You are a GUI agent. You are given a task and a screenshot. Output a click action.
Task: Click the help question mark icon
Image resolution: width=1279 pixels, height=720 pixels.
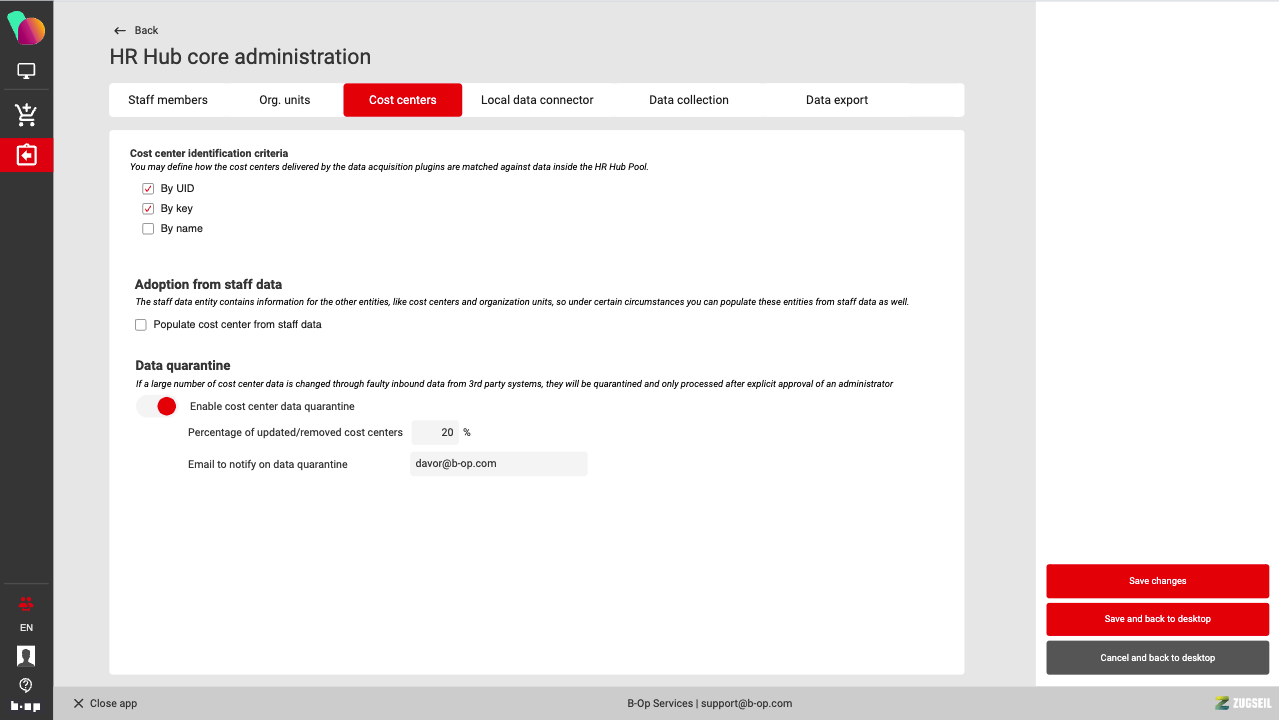click(26, 685)
